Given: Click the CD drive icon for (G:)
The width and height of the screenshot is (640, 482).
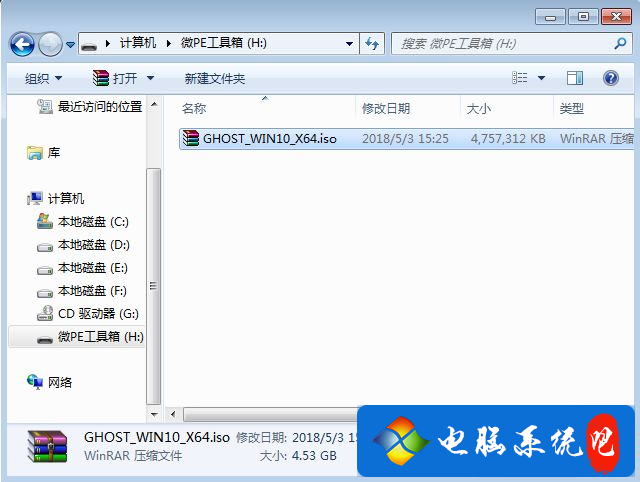Looking at the screenshot, I should pos(44,313).
